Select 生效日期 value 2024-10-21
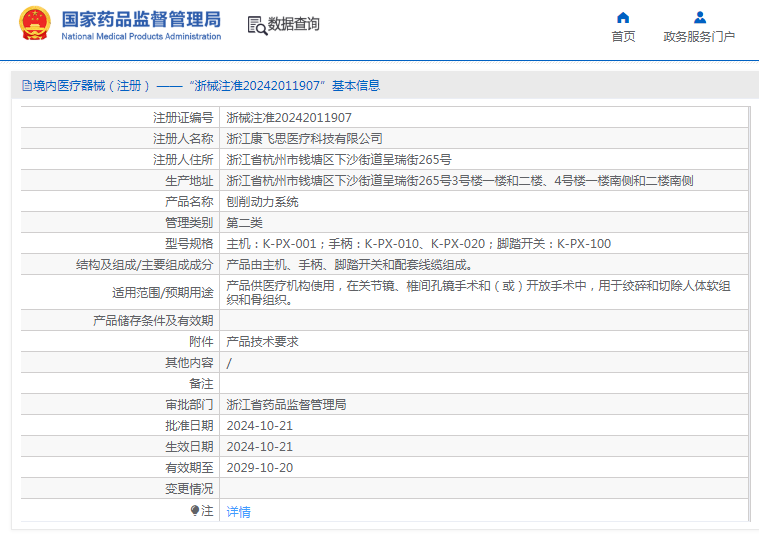Image resolution: width=759 pixels, height=538 pixels. coord(259,447)
